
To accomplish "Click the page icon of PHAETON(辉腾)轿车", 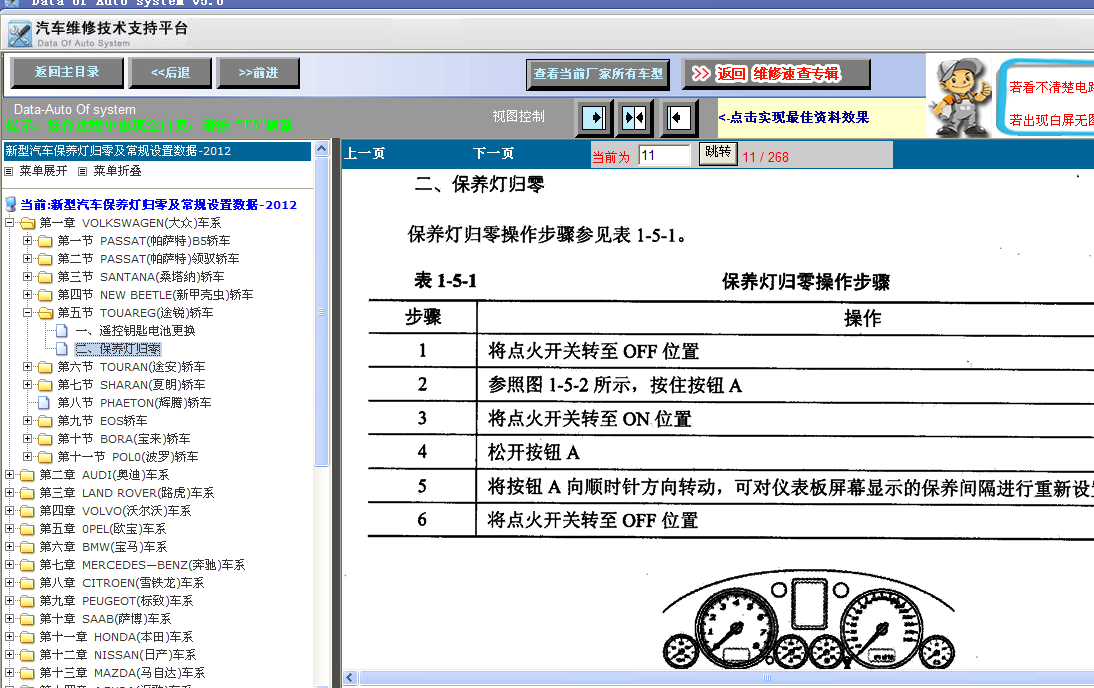I will [44, 403].
